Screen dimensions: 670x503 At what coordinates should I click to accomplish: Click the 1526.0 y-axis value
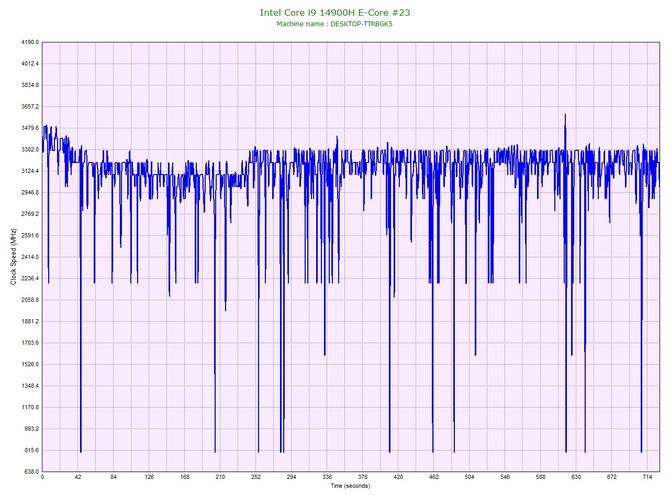(30, 365)
